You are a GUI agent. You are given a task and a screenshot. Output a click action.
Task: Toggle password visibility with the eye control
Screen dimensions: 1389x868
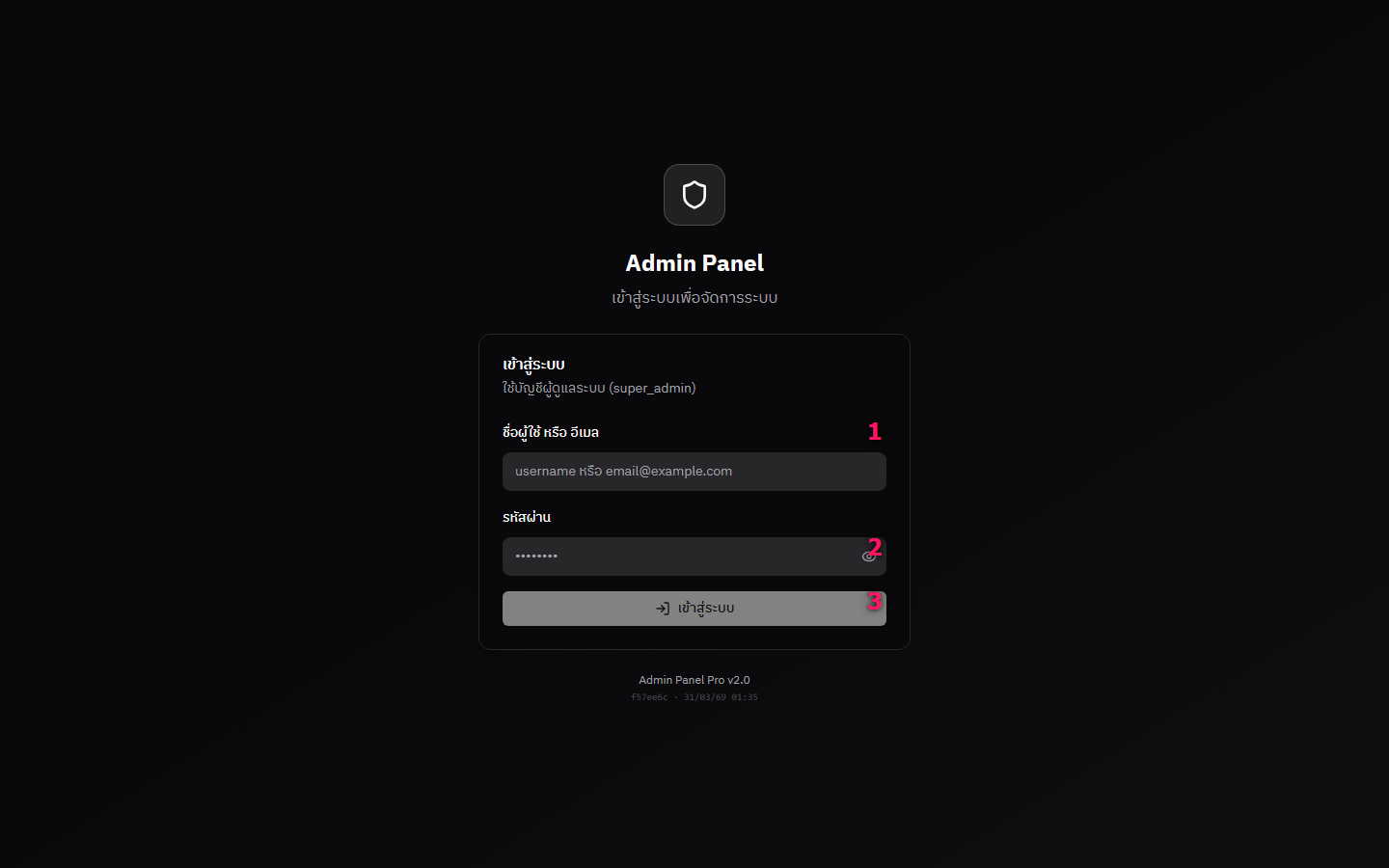pos(869,556)
